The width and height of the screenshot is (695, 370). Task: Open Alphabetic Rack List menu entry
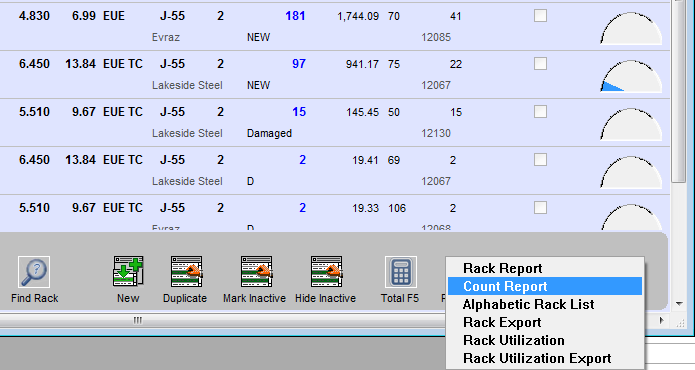[x=545, y=304]
